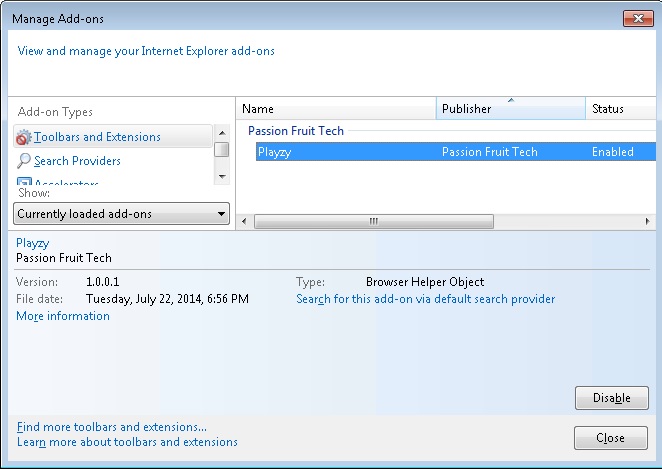Open Learn more about toolbars and extensions link
Image resolution: width=662 pixels, height=469 pixels.
click(127, 442)
